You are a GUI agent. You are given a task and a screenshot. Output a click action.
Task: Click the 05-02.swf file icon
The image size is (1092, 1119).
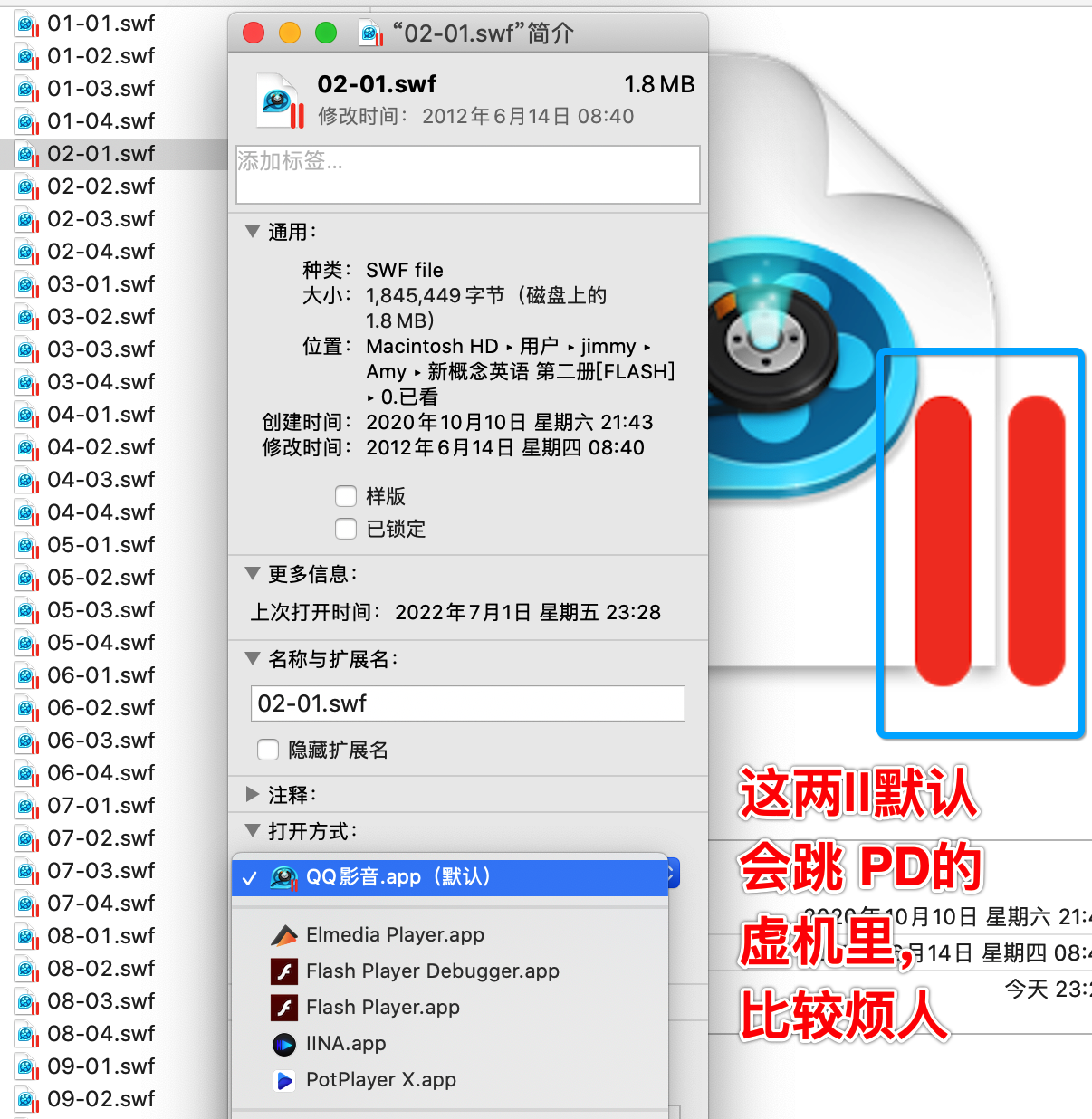pos(28,579)
